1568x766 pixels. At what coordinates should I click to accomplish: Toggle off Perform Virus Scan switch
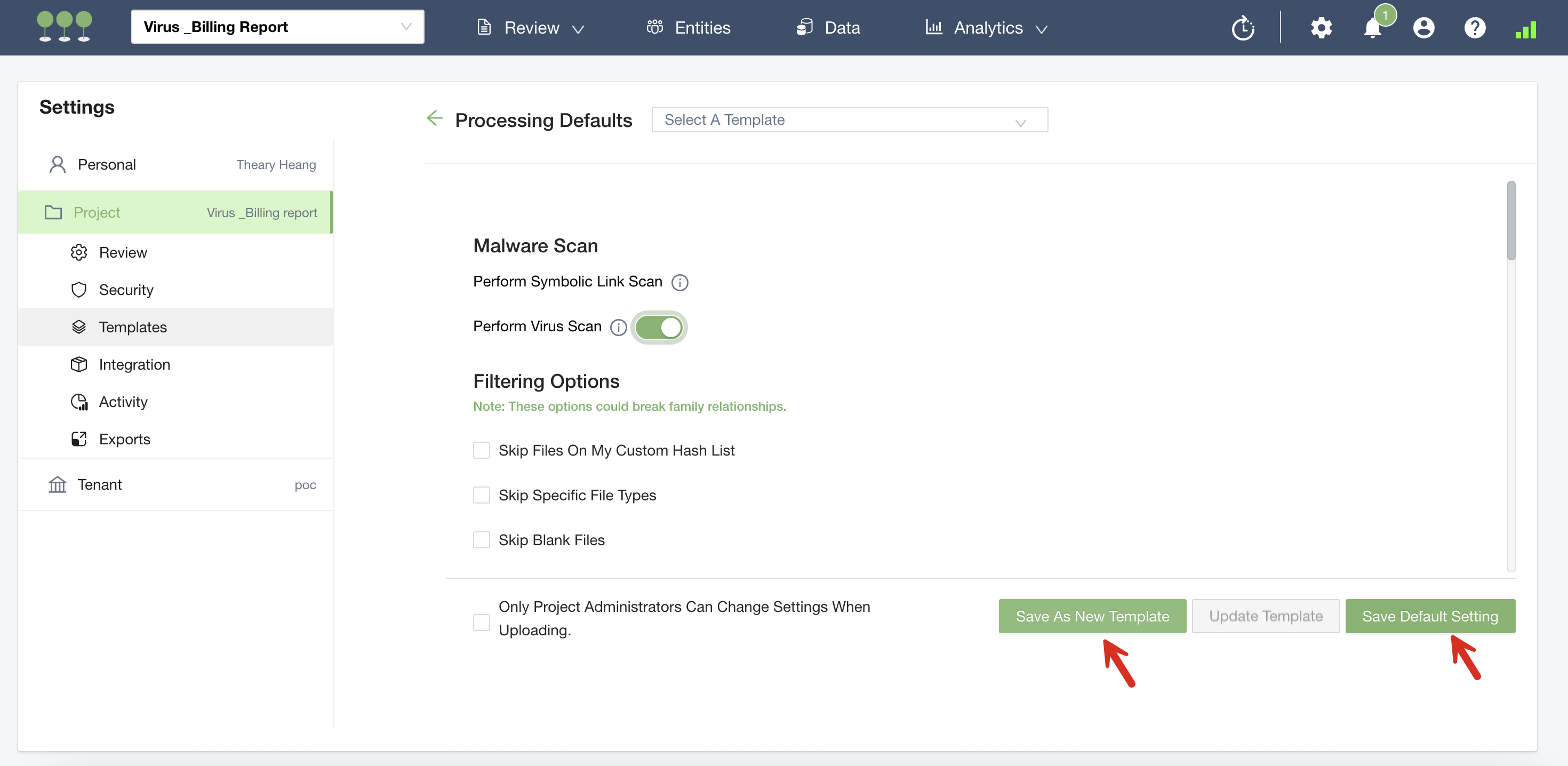tap(659, 328)
